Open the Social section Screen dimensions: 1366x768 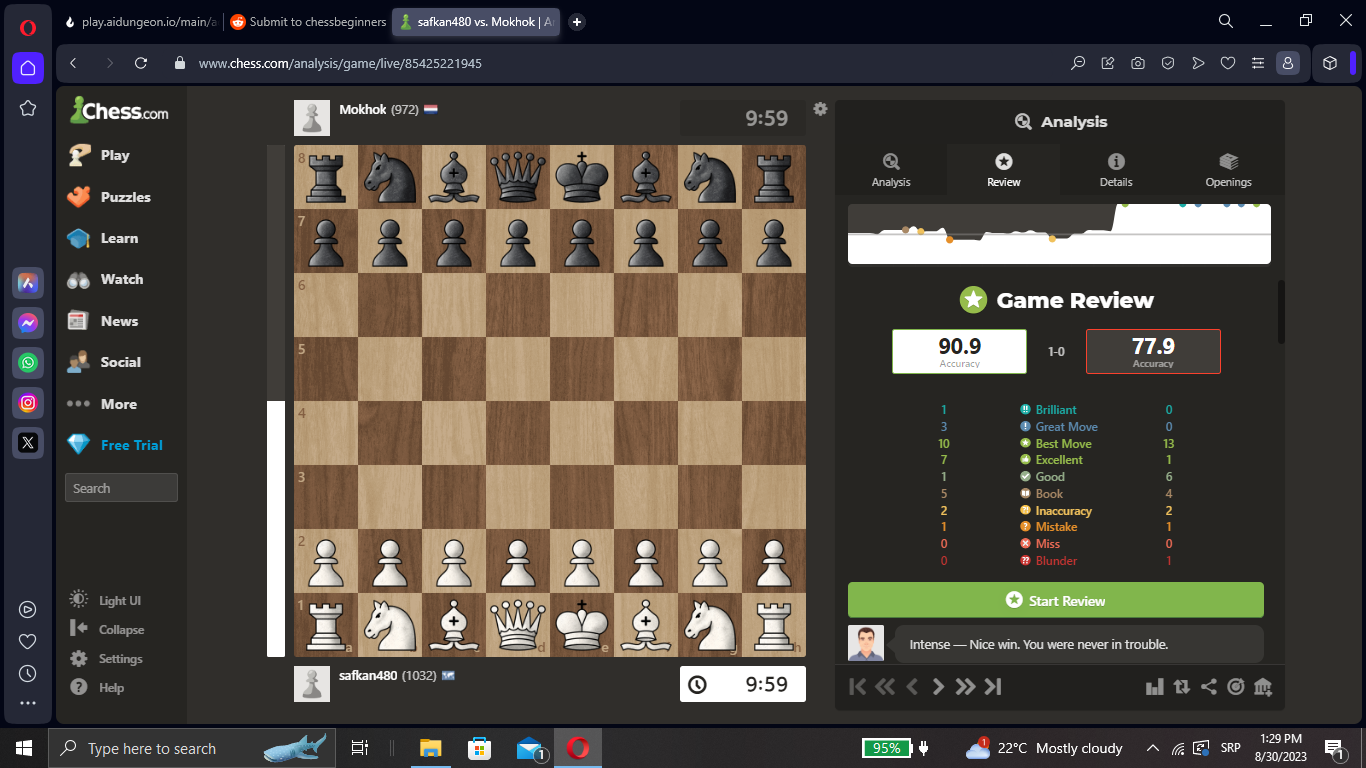coord(104,362)
